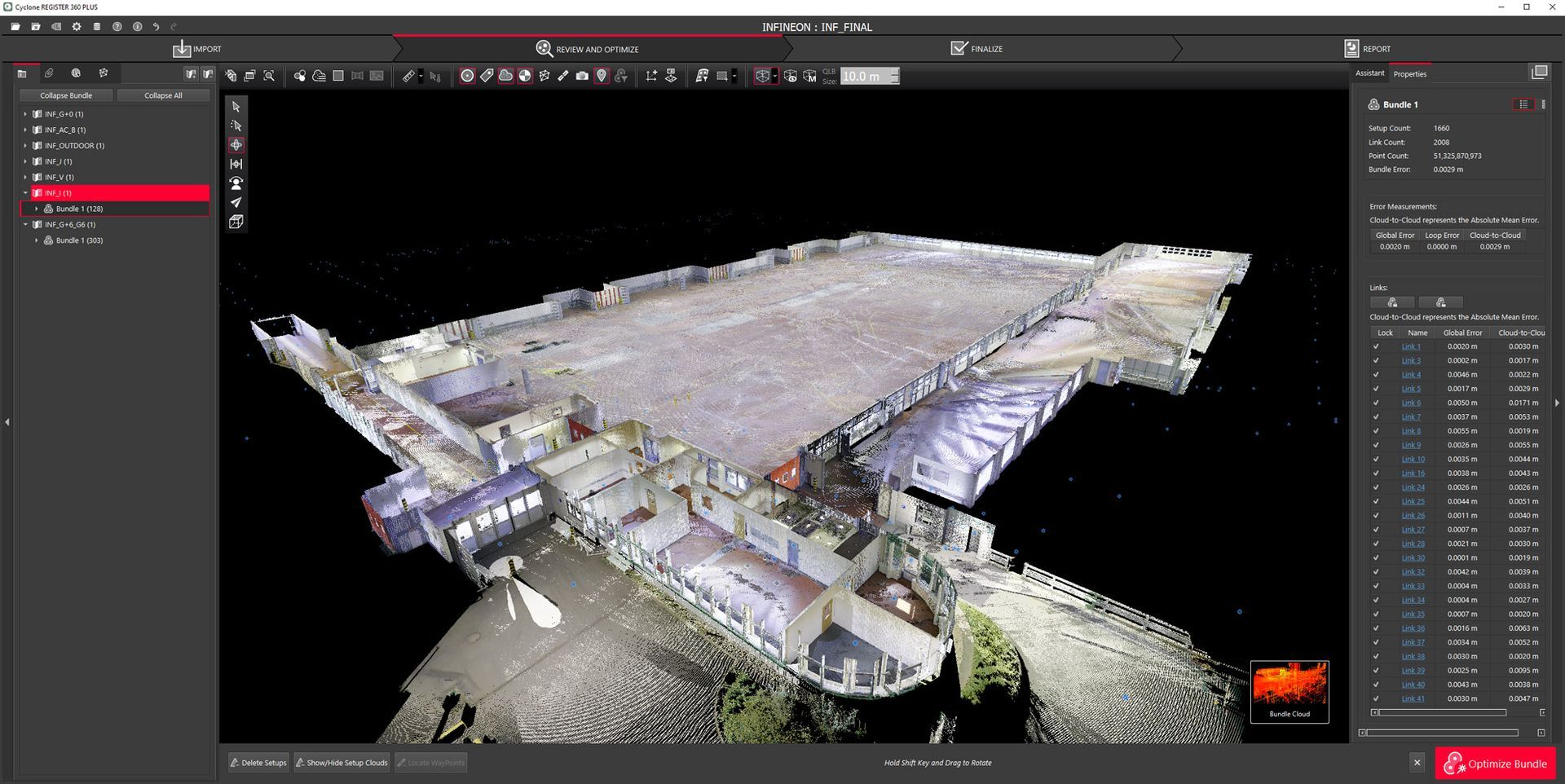Click the undo arrow icon
This screenshot has height=784, width=1565.
point(156,27)
